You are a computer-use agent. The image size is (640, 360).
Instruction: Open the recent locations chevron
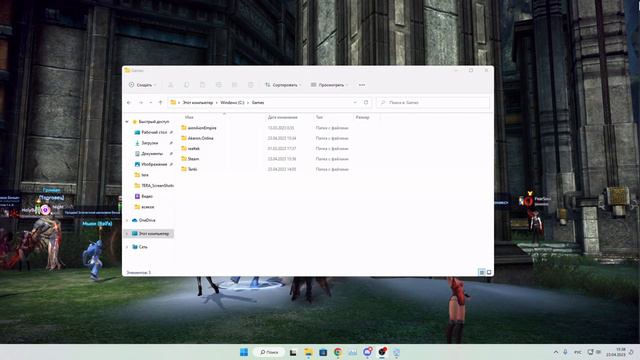pos(151,102)
